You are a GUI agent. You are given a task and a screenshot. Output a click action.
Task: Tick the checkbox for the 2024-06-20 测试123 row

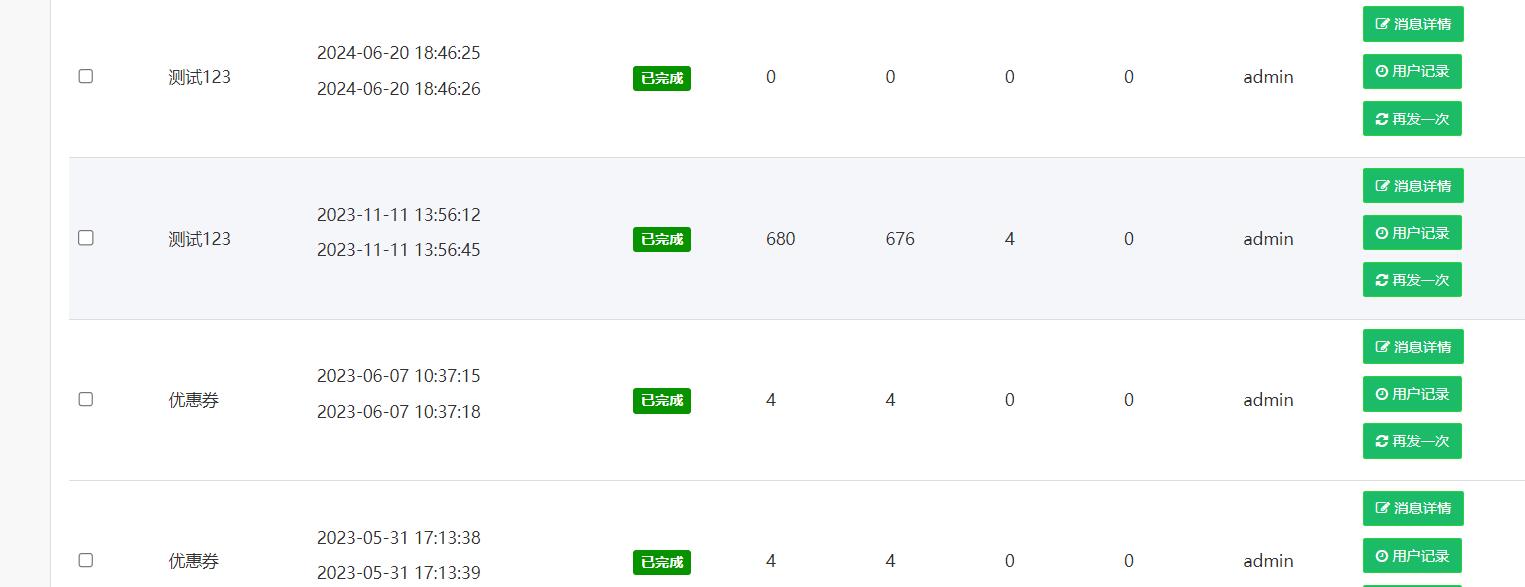coord(86,76)
